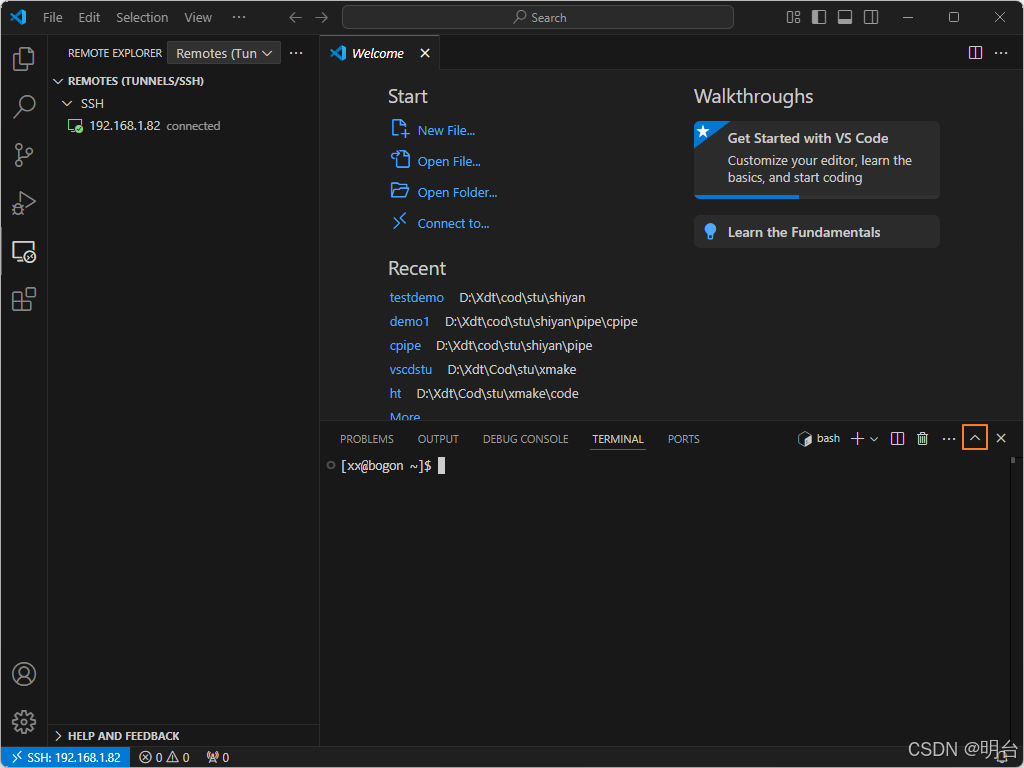Switch to the TERMINAL tab
This screenshot has width=1024, height=768.
pyautogui.click(x=618, y=439)
